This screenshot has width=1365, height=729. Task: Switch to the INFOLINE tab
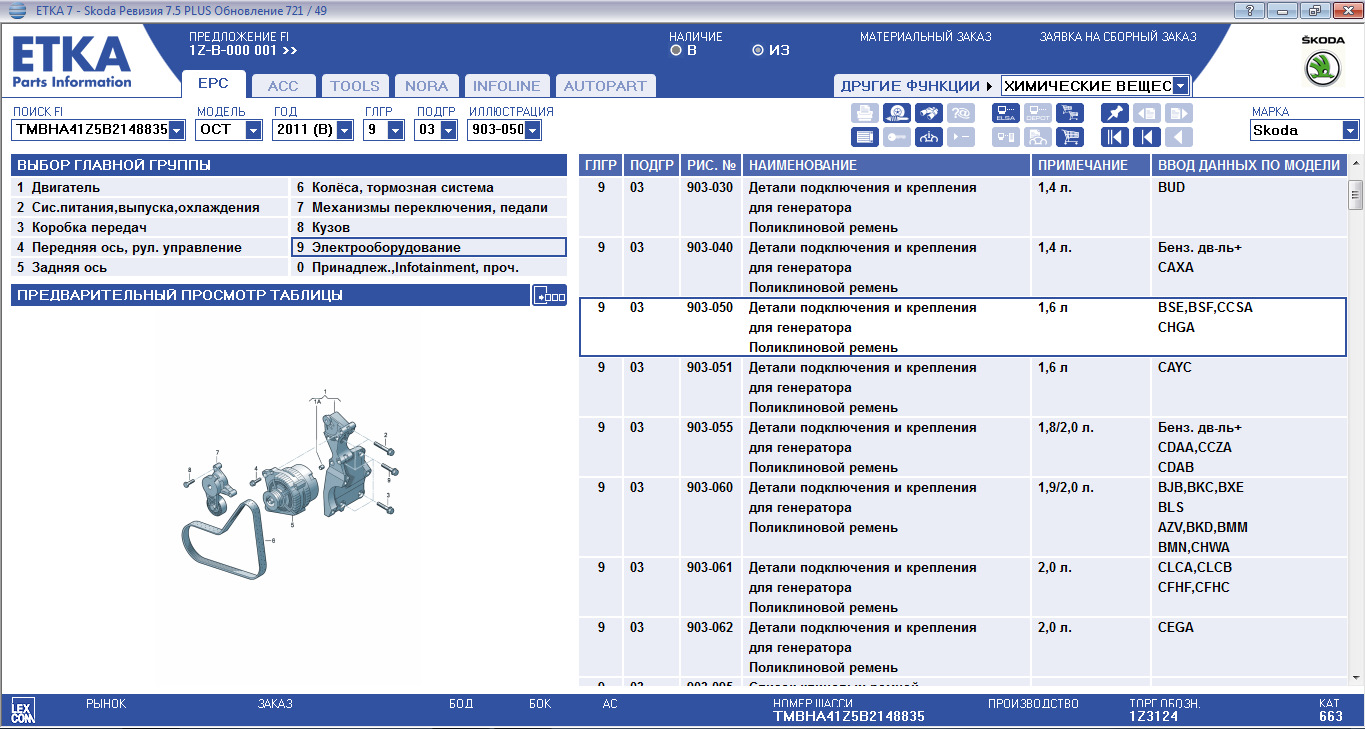click(x=506, y=86)
